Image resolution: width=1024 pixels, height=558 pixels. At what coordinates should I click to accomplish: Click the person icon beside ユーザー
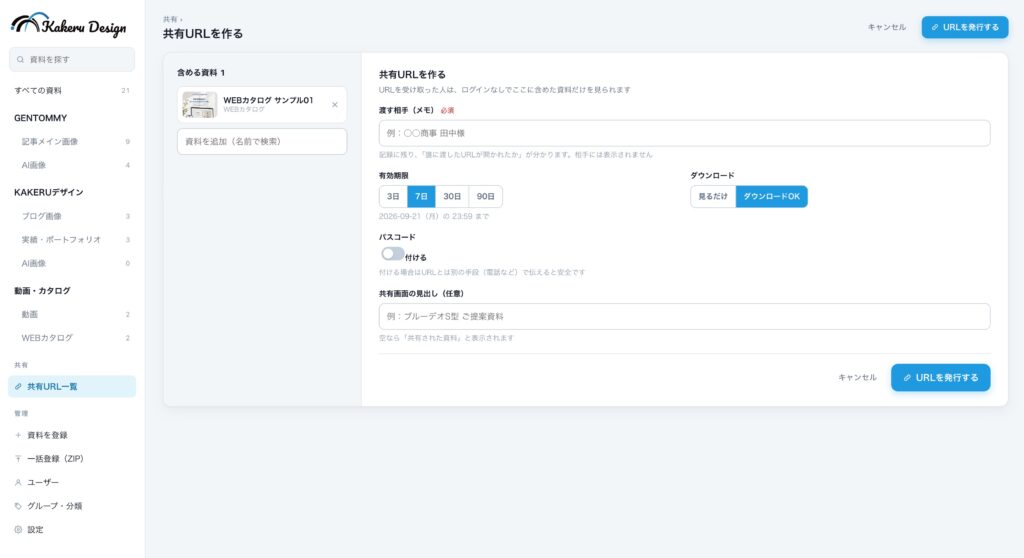(18, 482)
